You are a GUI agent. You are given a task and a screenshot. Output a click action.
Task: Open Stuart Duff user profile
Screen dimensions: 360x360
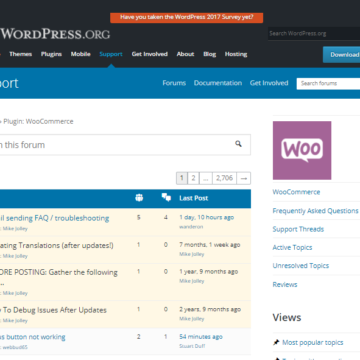coord(192,346)
